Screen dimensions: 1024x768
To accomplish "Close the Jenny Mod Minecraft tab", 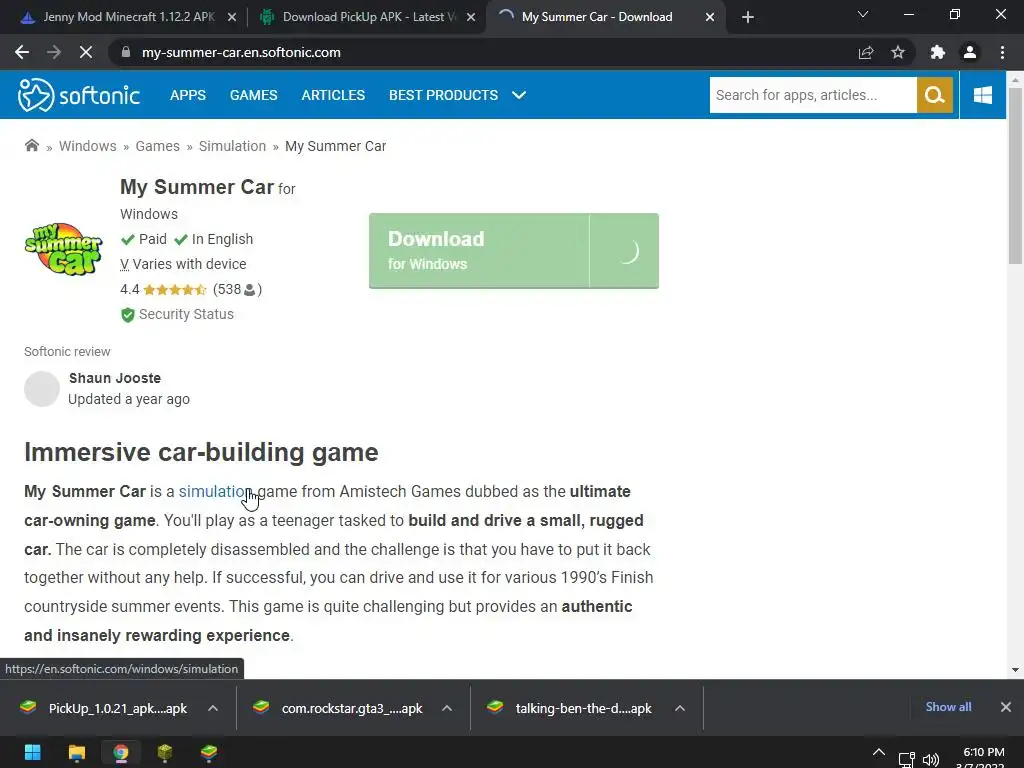I will coord(232,18).
